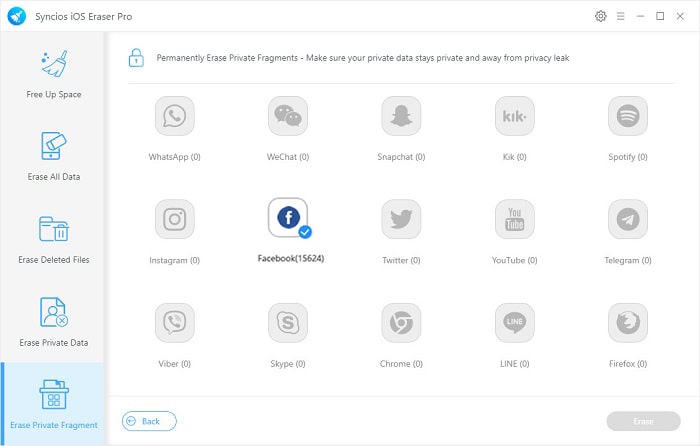Select the Skype app icon
Image resolution: width=700 pixels, height=446 pixels.
pos(288,323)
